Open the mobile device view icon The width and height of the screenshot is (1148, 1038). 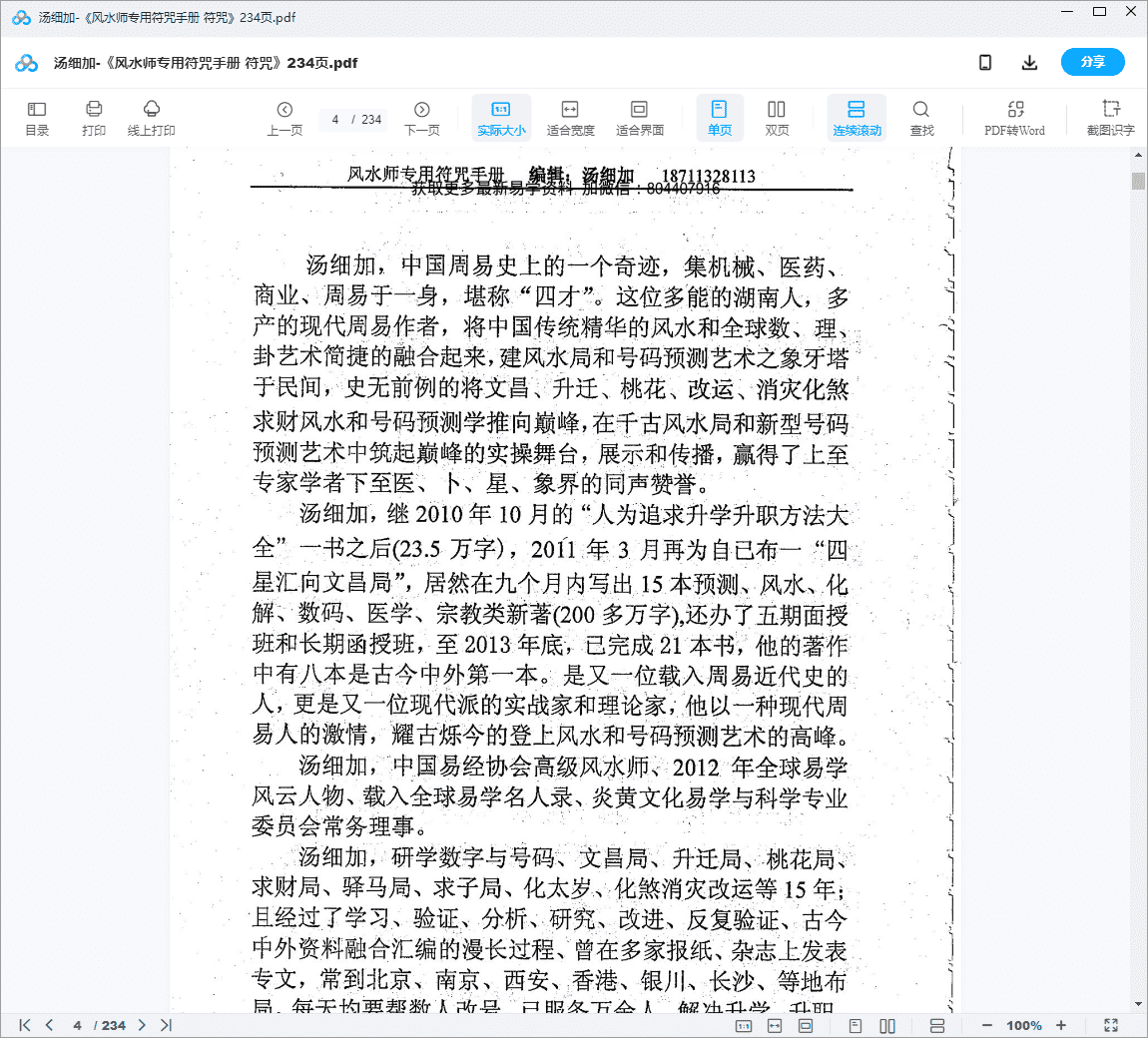click(x=985, y=63)
